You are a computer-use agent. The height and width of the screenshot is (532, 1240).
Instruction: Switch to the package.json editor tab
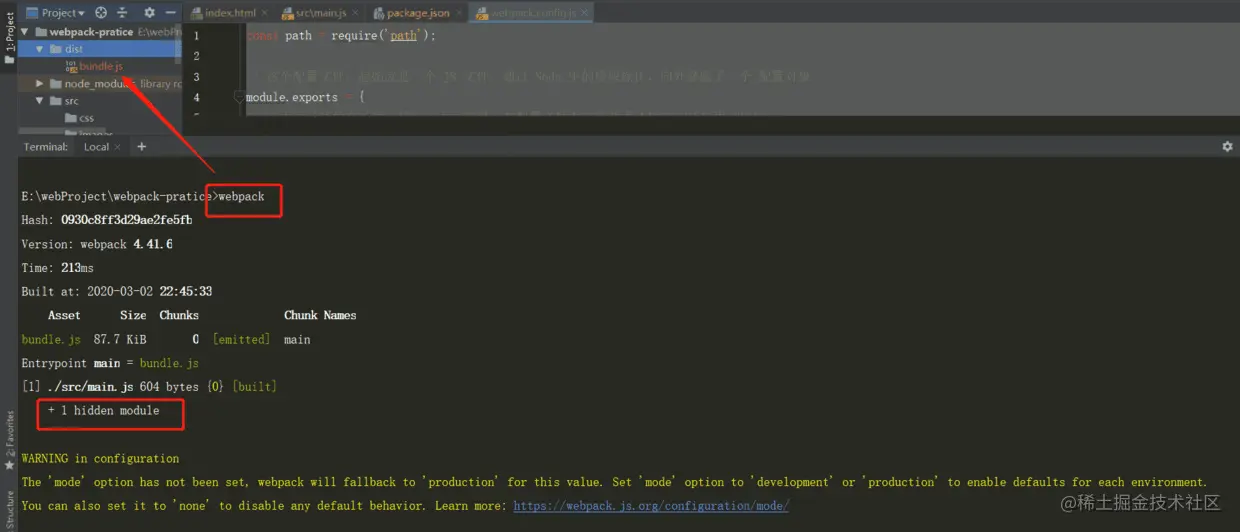coord(418,12)
